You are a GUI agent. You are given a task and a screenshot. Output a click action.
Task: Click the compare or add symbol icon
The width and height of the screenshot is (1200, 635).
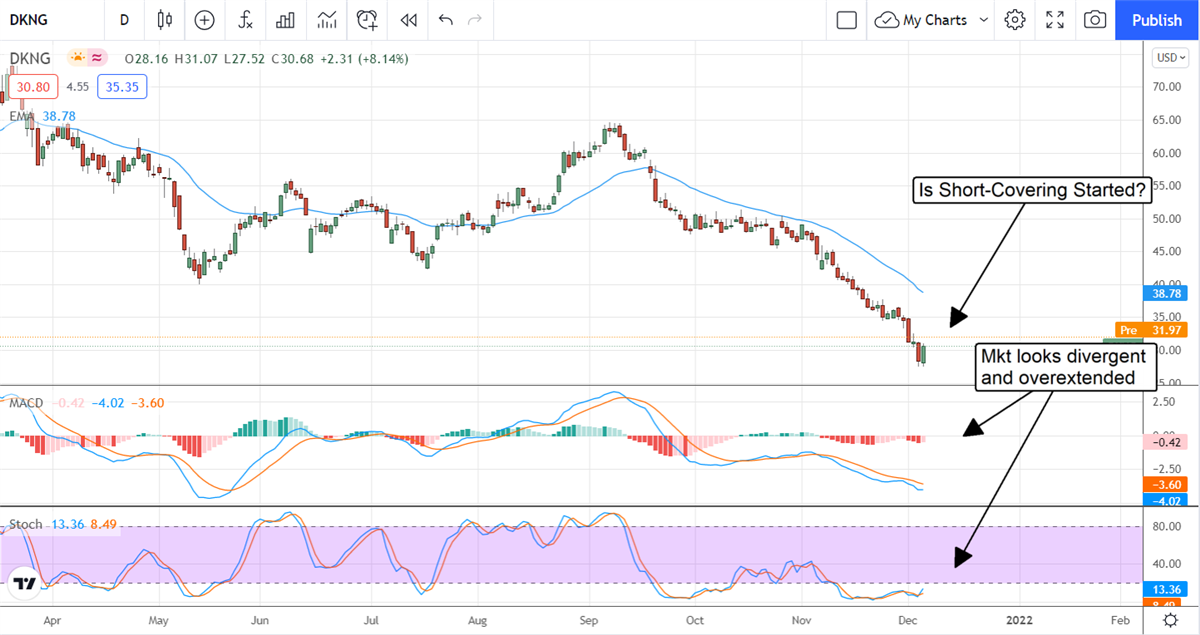tap(204, 20)
